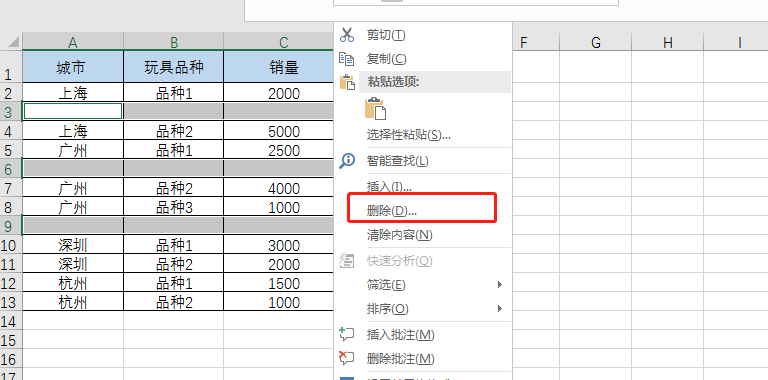Viewport: 768px width, 380px height.
Task: Select row 15 header
Action: [11, 340]
